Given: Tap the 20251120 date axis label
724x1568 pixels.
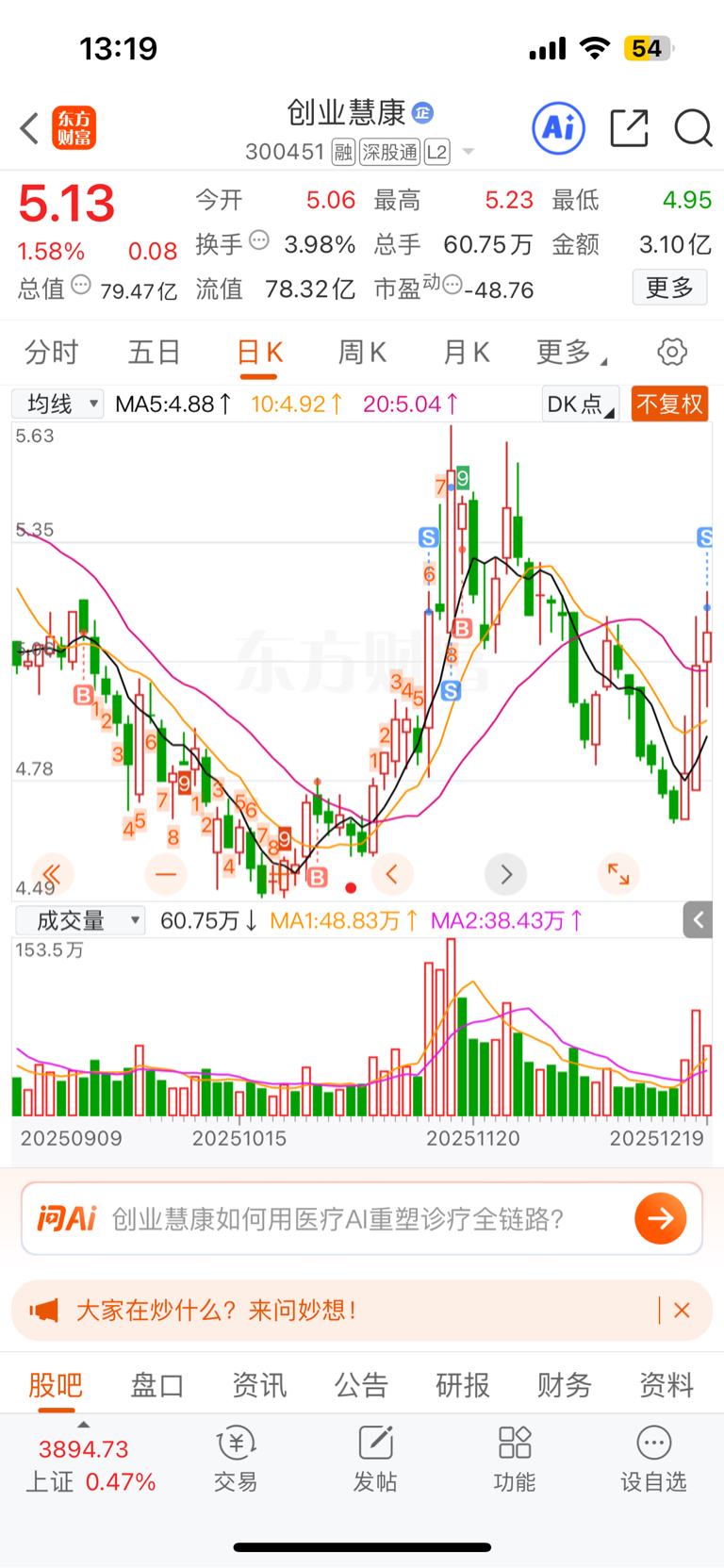Looking at the screenshot, I should pos(473,1138).
